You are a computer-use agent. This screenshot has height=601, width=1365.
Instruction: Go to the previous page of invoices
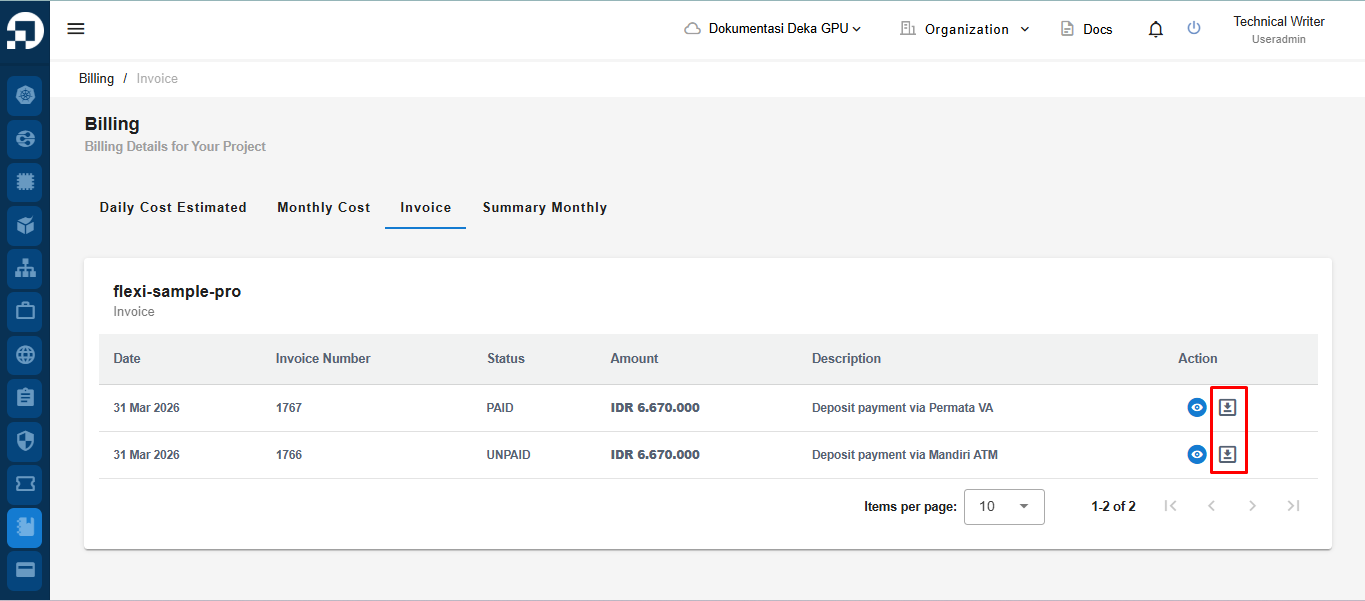pyautogui.click(x=1211, y=506)
